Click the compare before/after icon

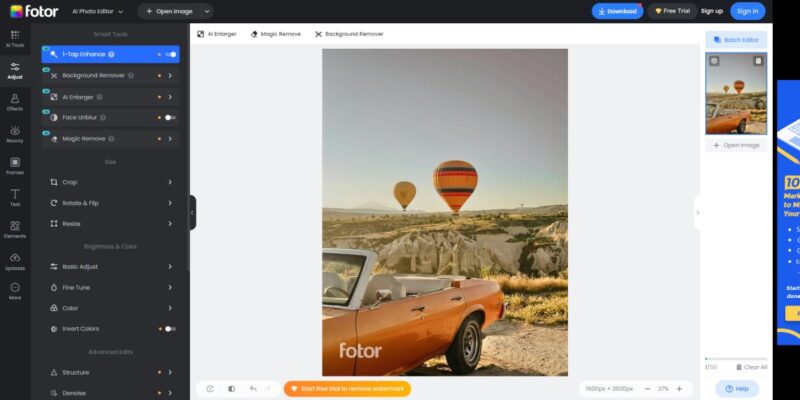click(232, 389)
